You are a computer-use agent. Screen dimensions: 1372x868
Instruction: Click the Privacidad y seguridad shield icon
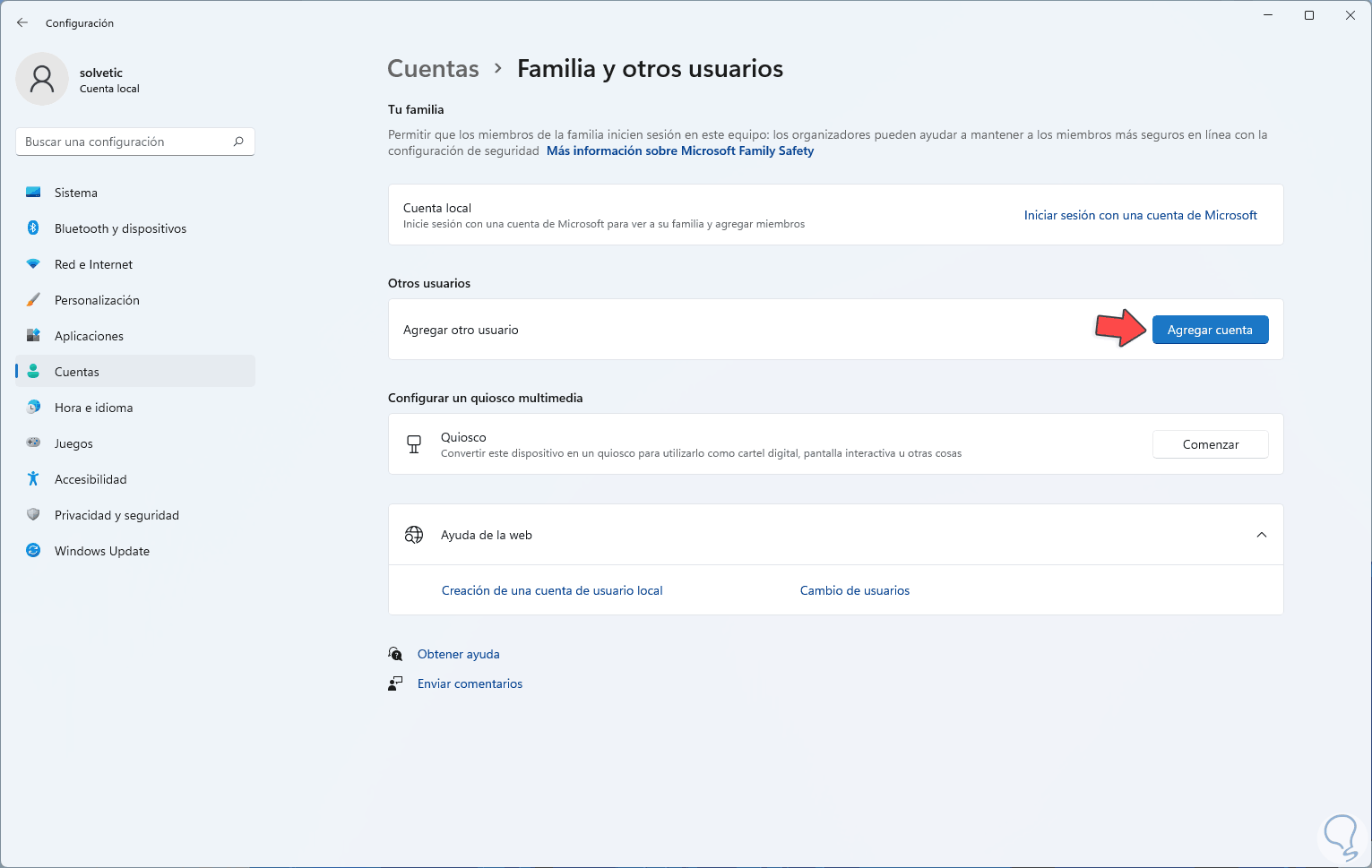click(33, 515)
